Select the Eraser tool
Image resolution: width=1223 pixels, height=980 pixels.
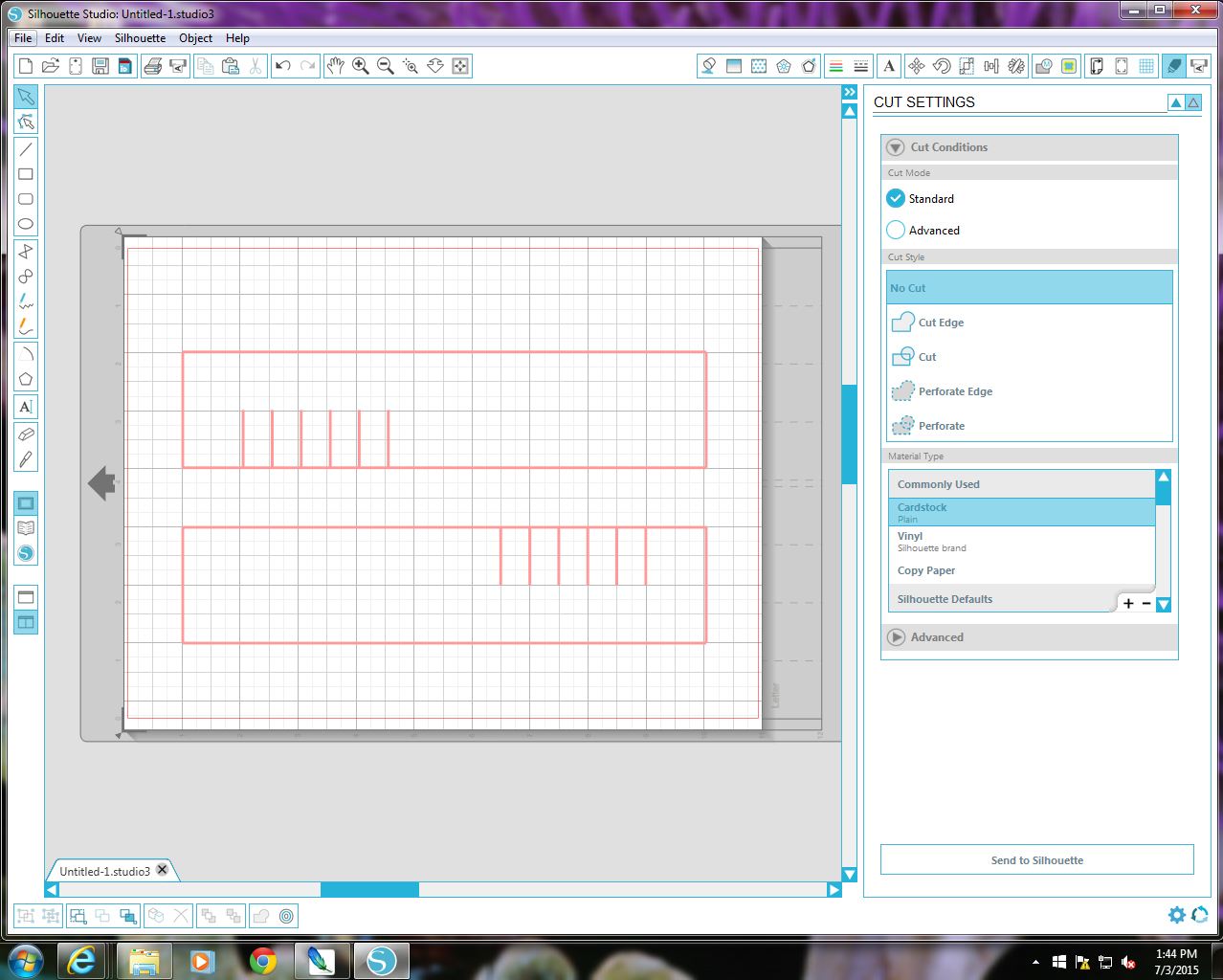(26, 434)
